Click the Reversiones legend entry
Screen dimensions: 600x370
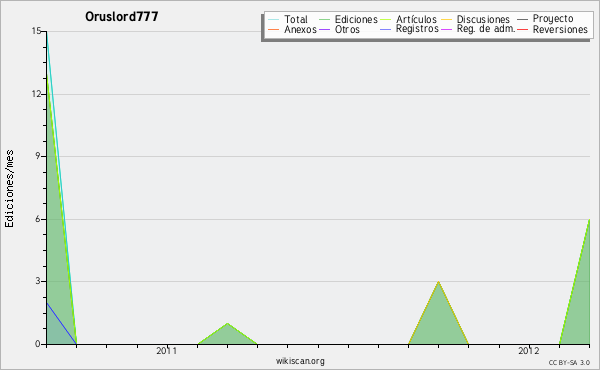(553, 29)
